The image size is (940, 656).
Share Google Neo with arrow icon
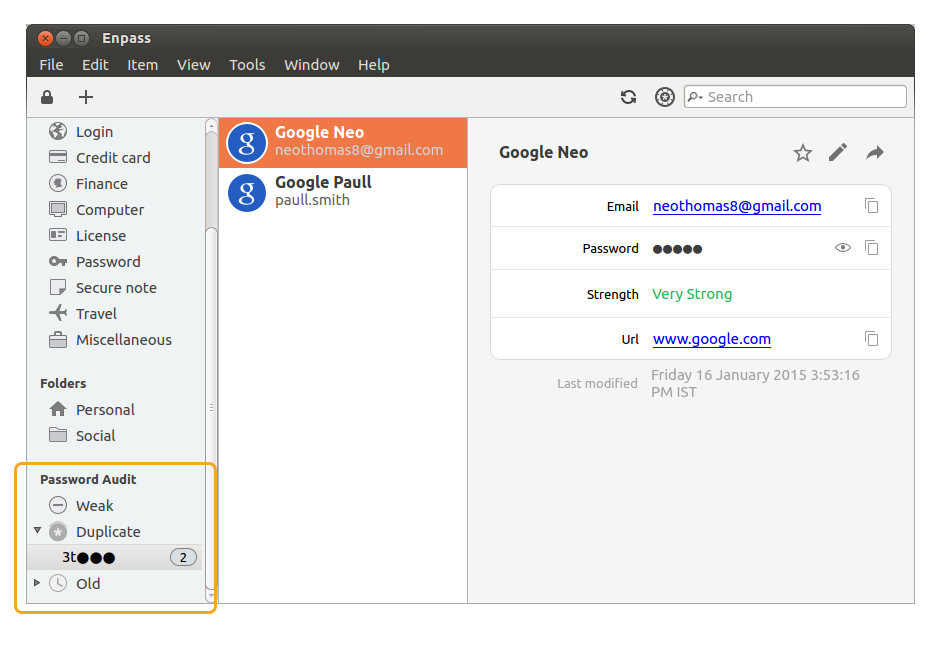pos(875,153)
